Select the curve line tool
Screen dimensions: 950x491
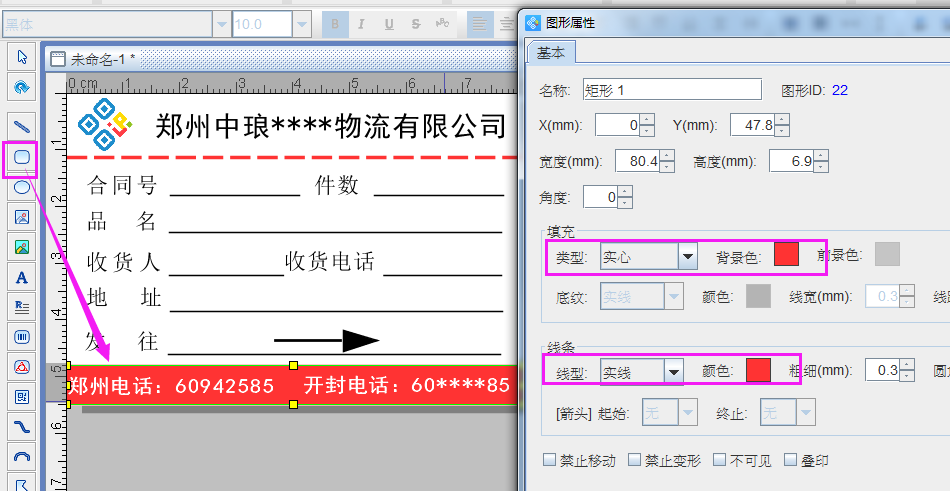pos(21,427)
